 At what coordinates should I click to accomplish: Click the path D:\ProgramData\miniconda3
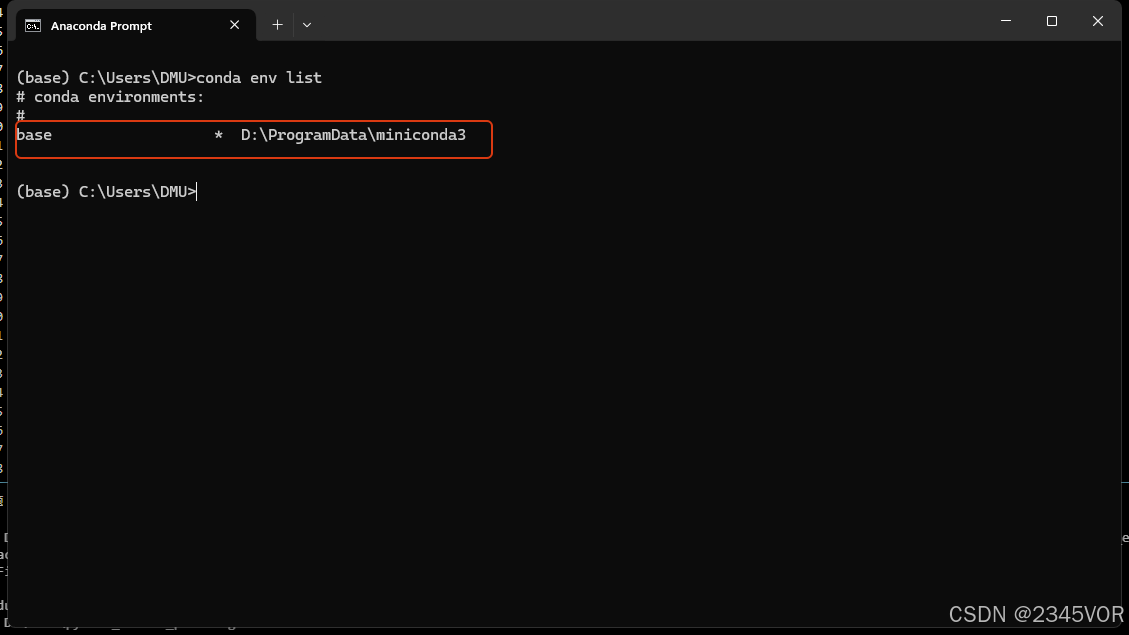coord(354,135)
